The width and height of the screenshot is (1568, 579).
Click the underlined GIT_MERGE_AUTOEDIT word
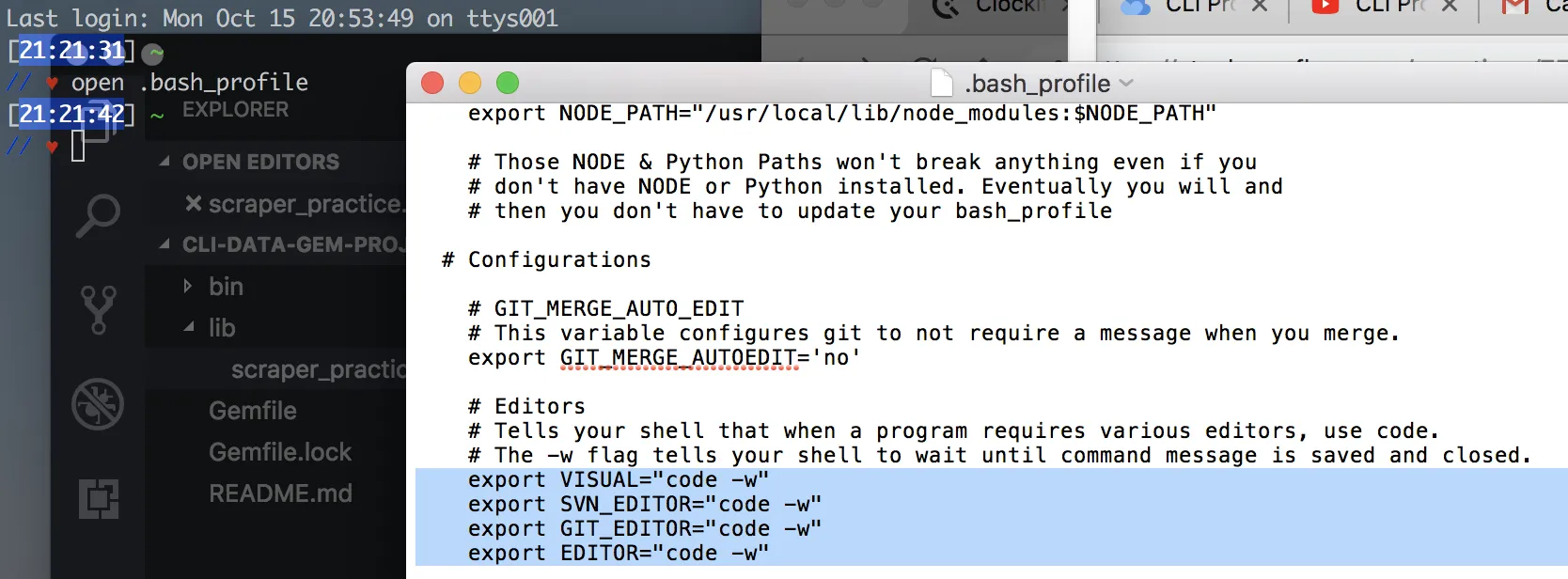tap(678, 358)
